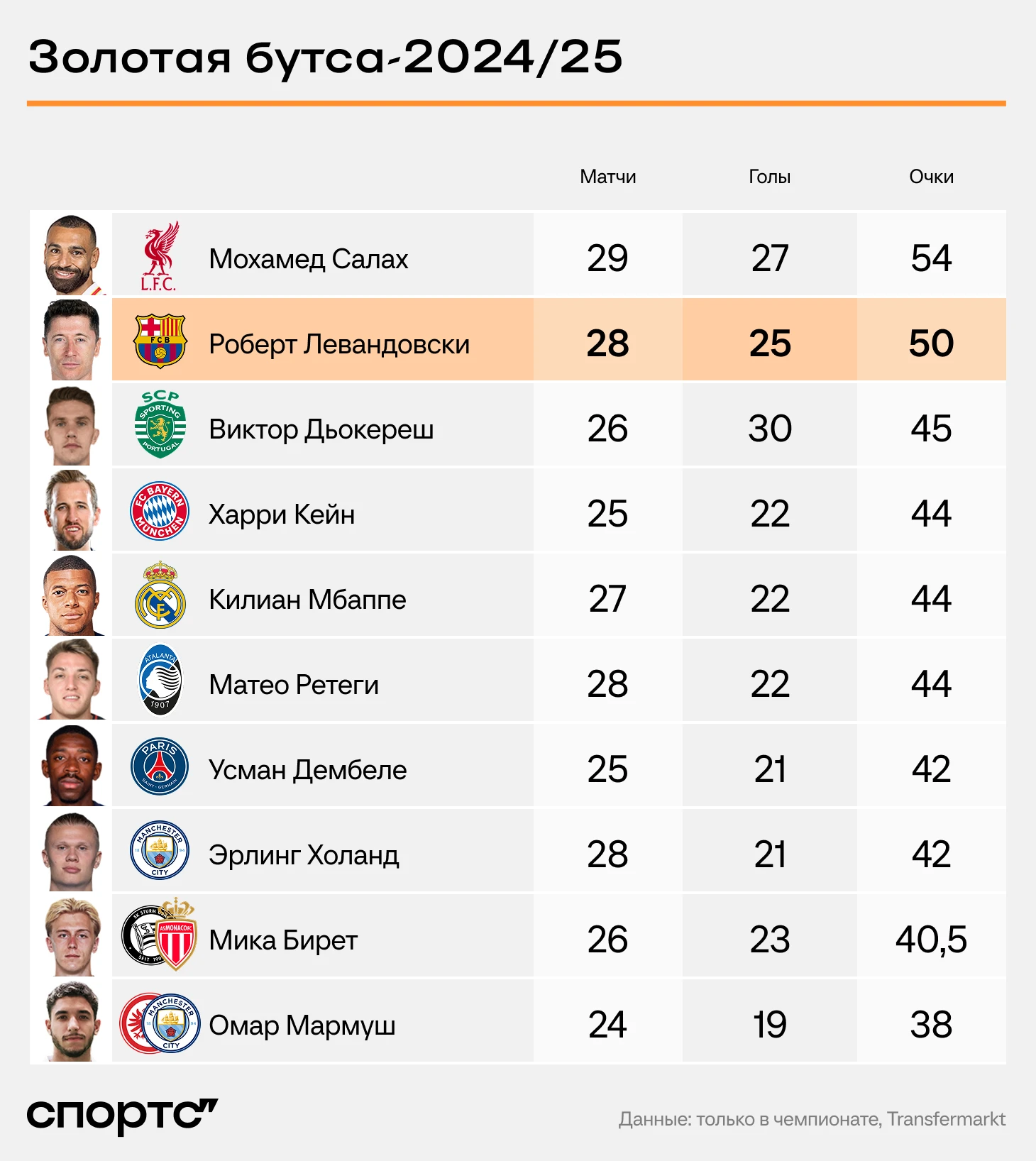Click Мика Бирет's 40,5 points value

(931, 940)
